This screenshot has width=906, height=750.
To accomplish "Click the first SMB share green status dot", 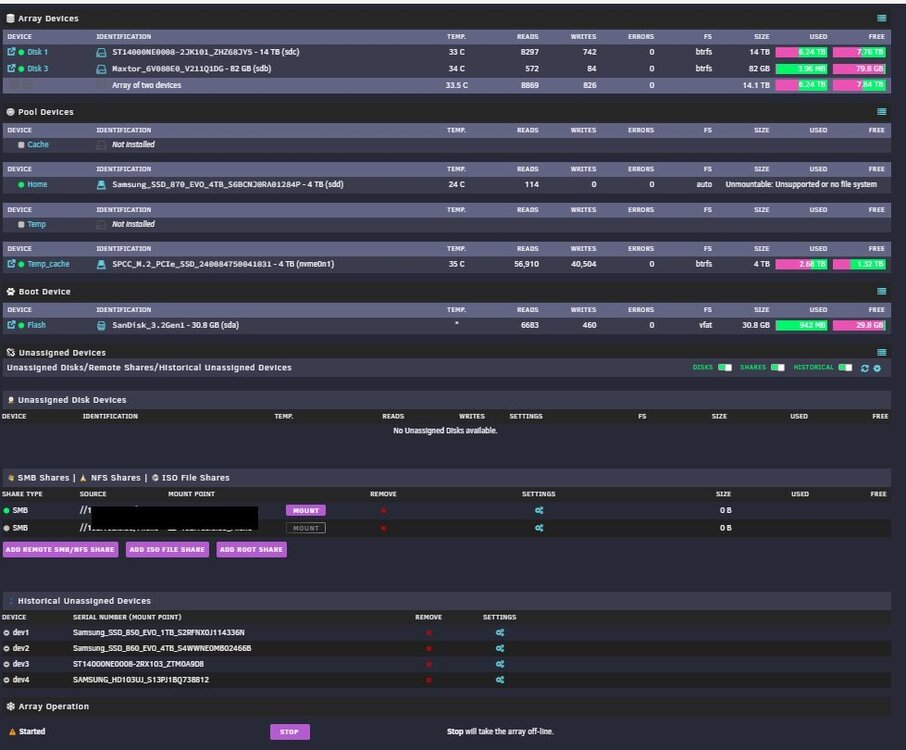I will coord(6,511).
